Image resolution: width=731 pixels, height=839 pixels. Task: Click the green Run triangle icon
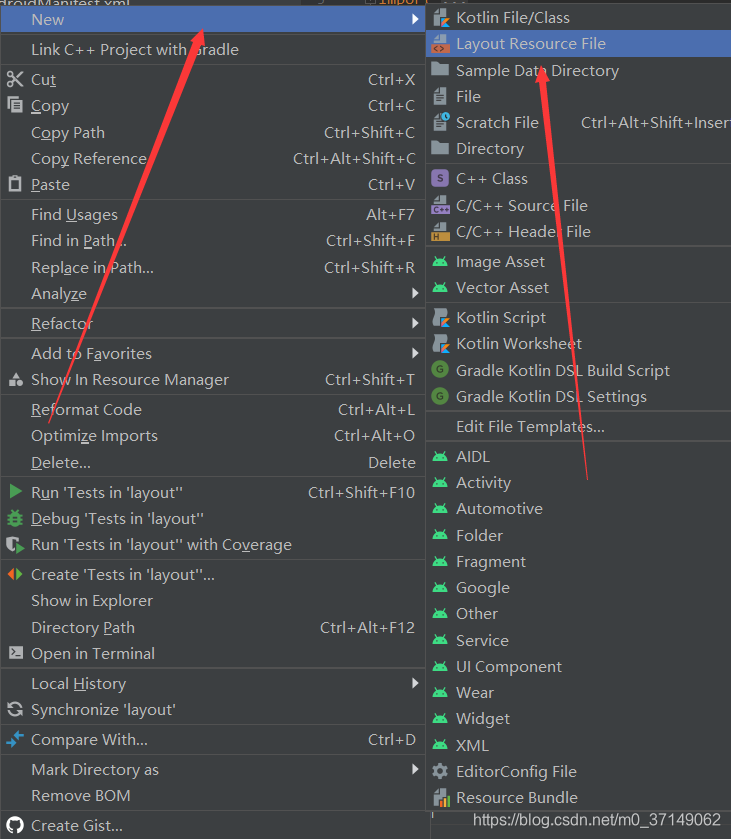click(16, 492)
